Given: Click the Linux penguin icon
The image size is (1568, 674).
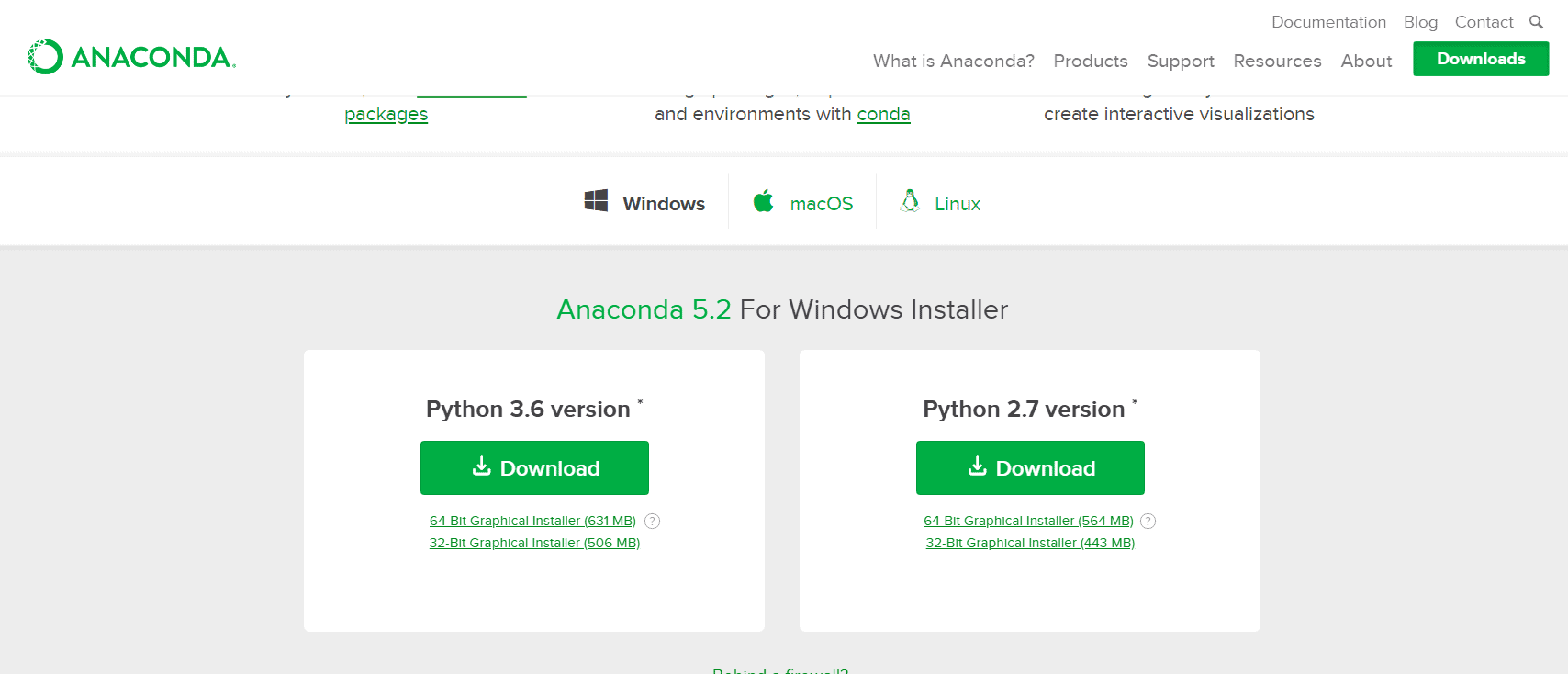Looking at the screenshot, I should point(910,201).
